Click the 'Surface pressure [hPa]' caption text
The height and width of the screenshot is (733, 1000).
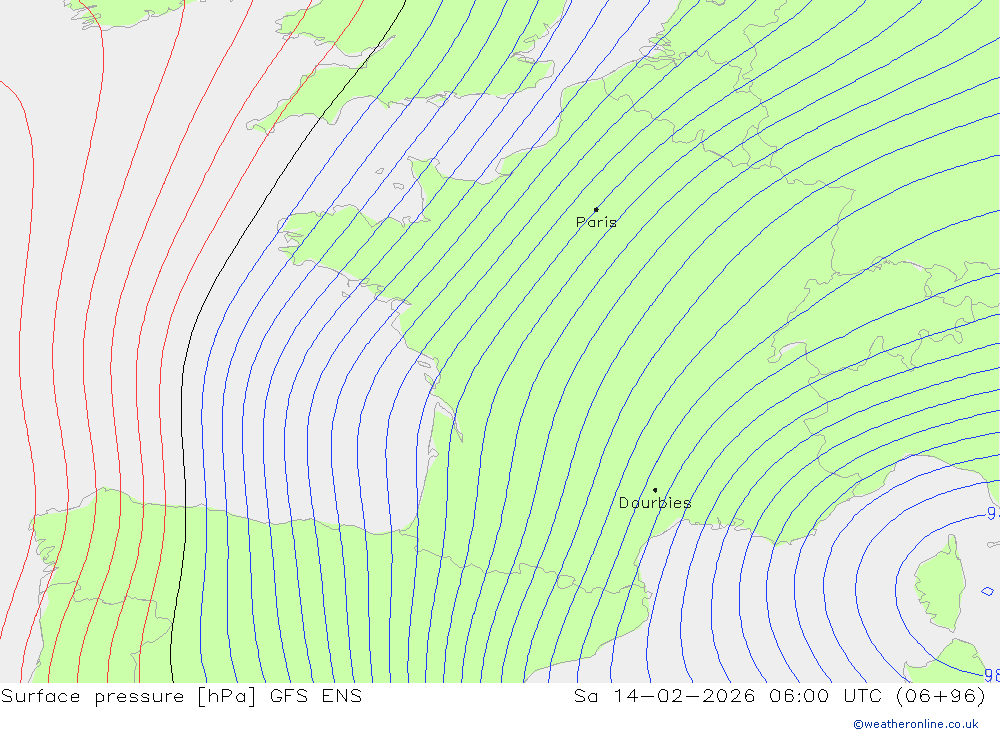[x=129, y=696]
